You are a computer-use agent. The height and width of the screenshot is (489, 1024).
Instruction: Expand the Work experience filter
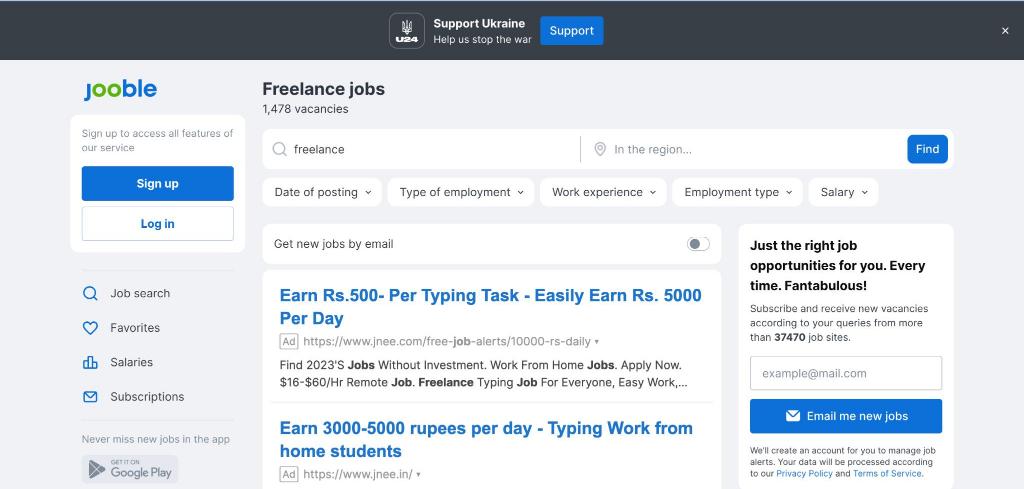click(604, 192)
